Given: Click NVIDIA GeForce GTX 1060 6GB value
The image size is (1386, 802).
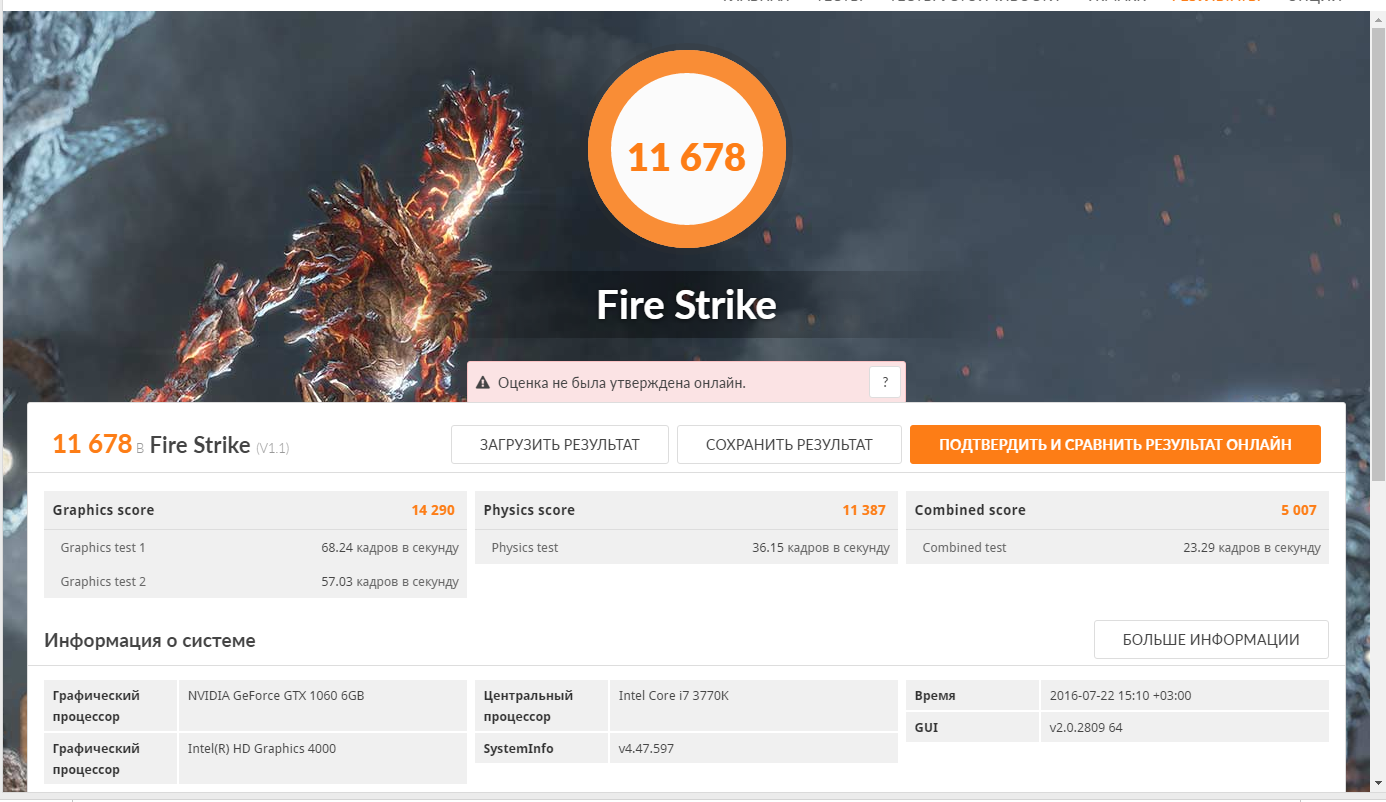Looking at the screenshot, I should coord(276,696).
